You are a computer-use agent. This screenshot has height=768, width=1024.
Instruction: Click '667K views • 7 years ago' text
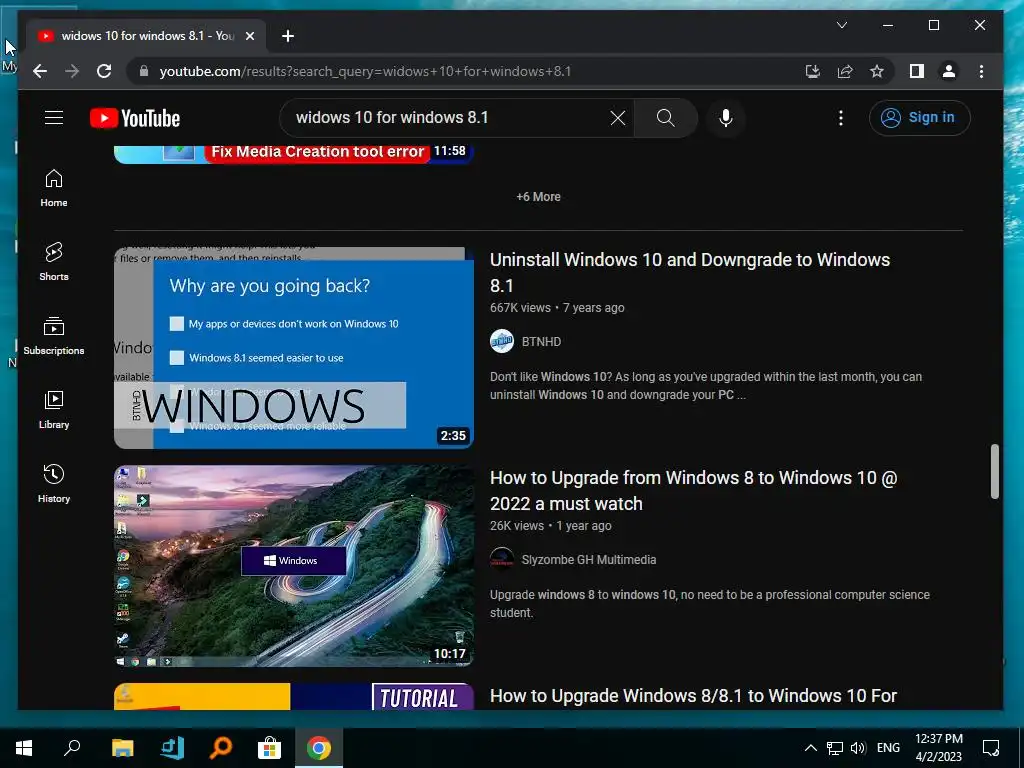click(x=557, y=308)
